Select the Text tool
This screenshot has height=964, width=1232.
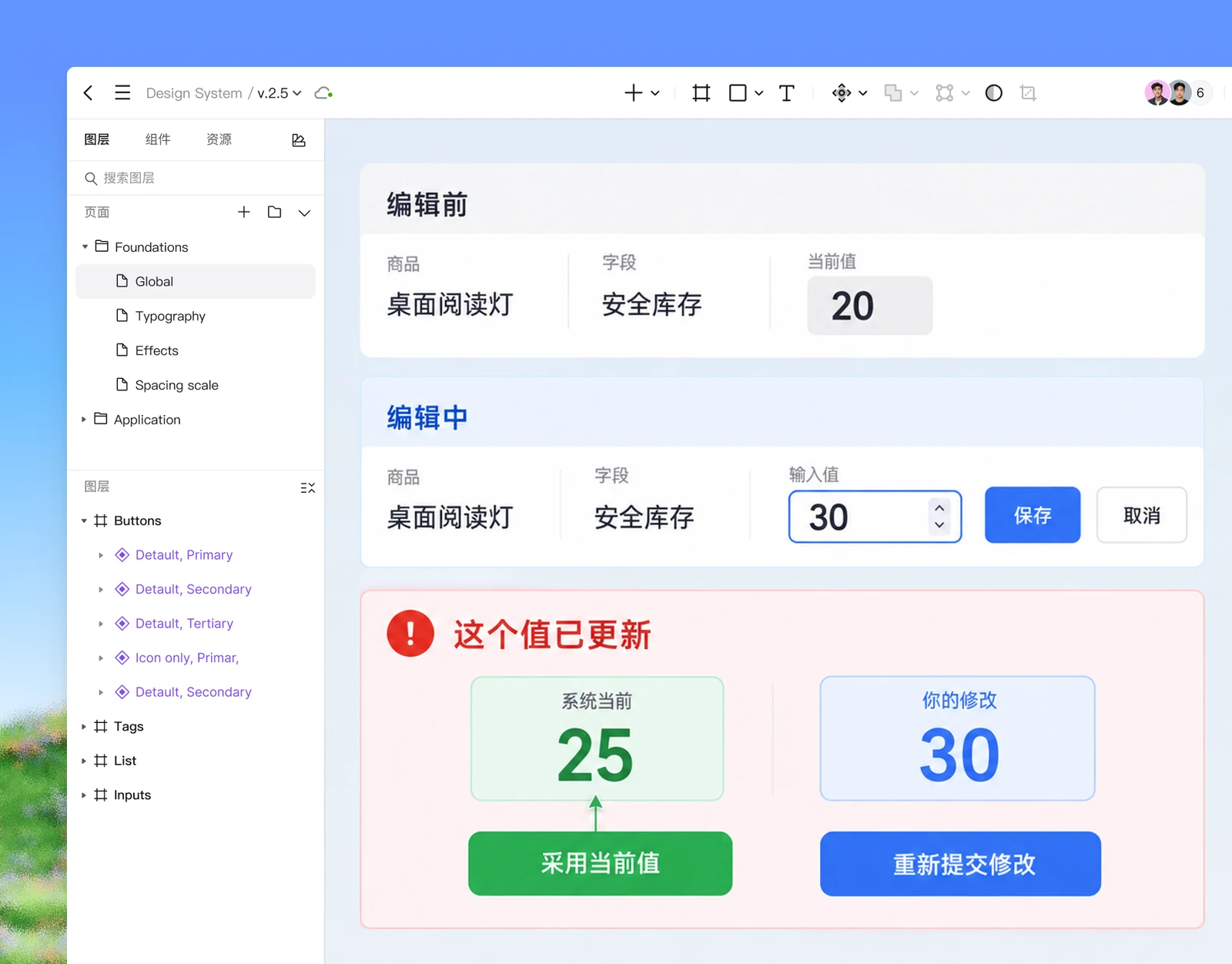(786, 93)
